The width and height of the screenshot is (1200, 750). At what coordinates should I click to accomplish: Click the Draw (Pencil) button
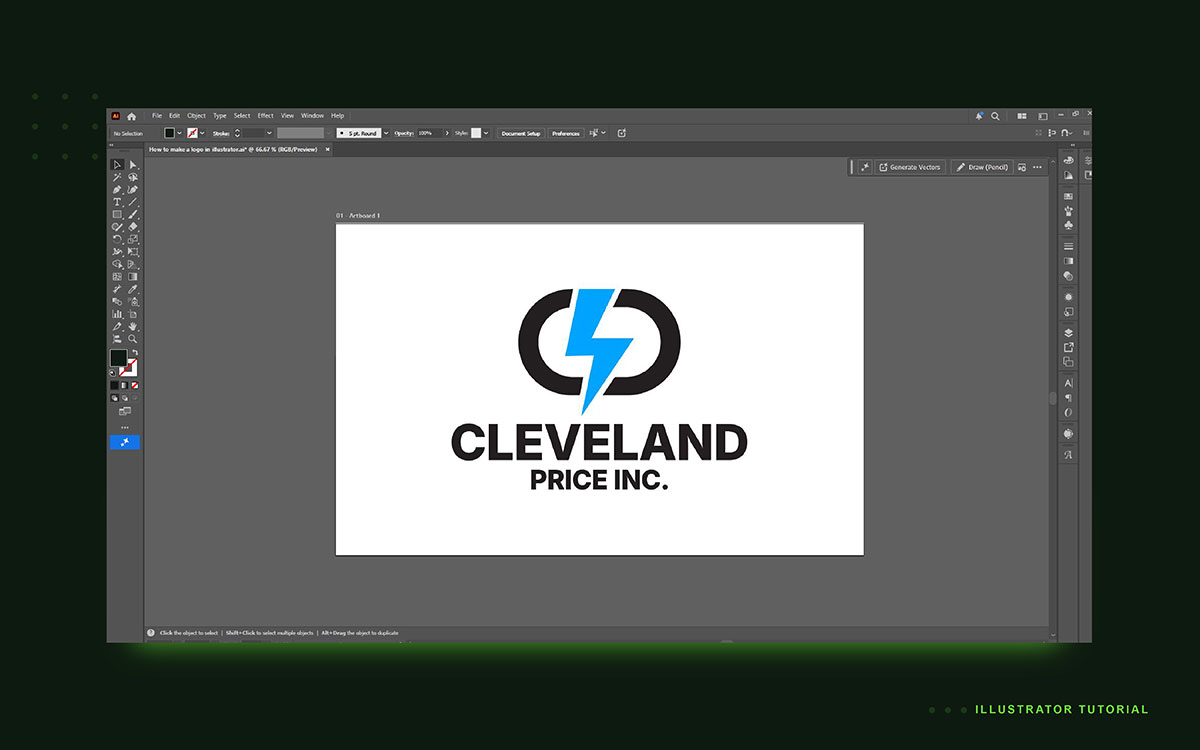click(x=982, y=167)
